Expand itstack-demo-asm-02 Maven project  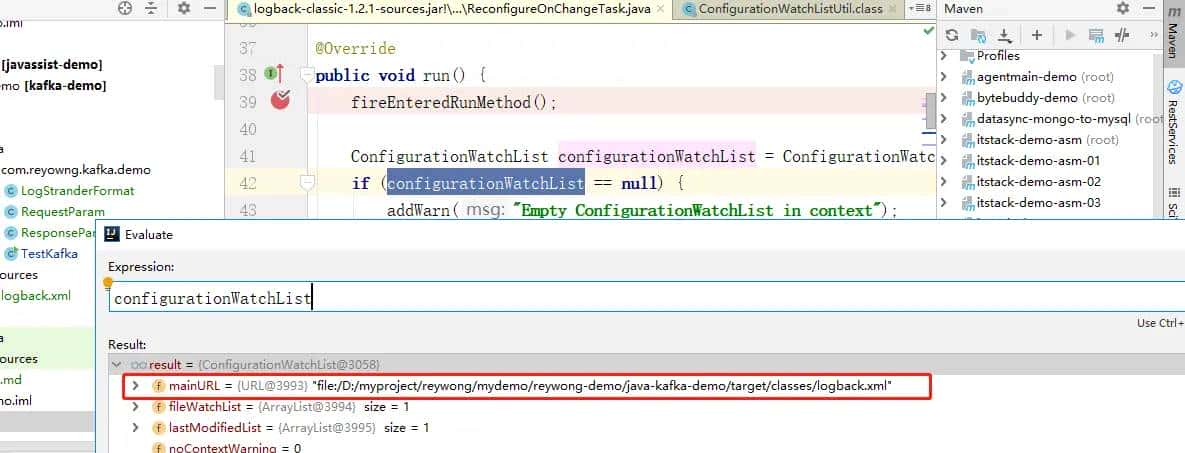(x=944, y=182)
